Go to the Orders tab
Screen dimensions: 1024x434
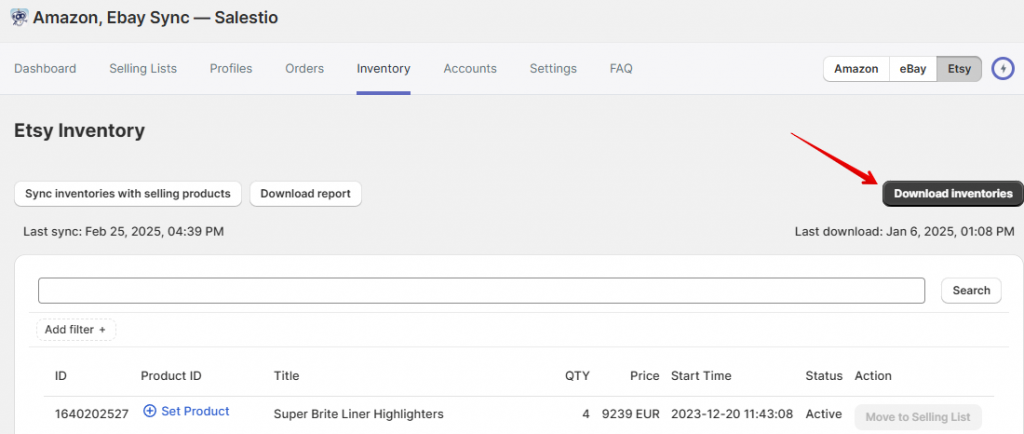tap(304, 69)
